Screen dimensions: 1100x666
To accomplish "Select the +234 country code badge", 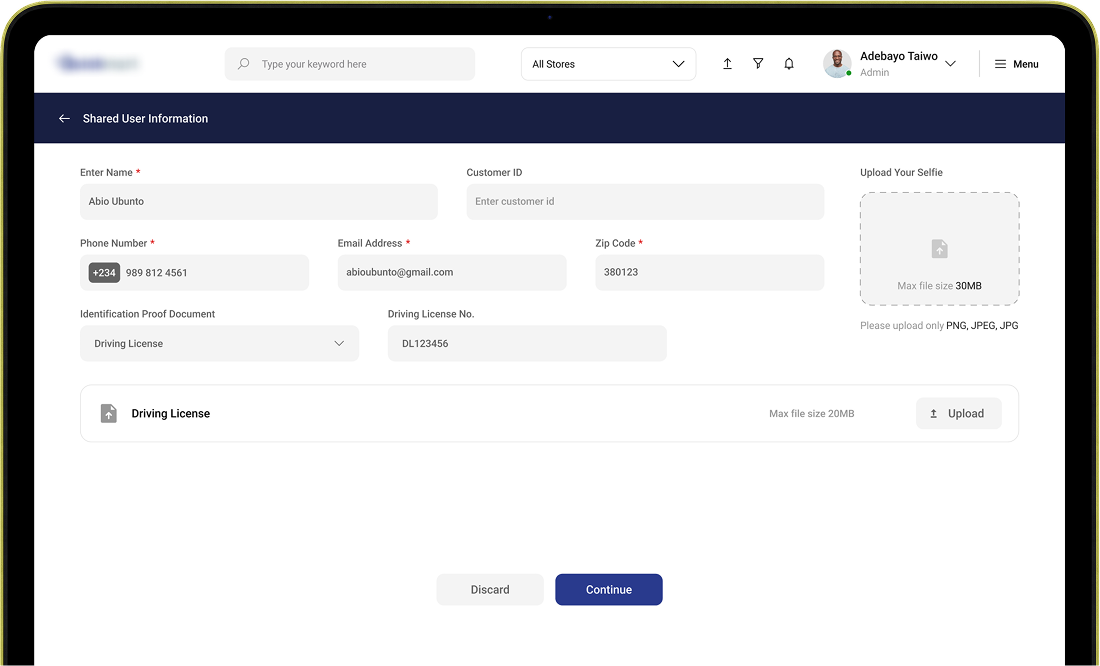I will (x=104, y=272).
